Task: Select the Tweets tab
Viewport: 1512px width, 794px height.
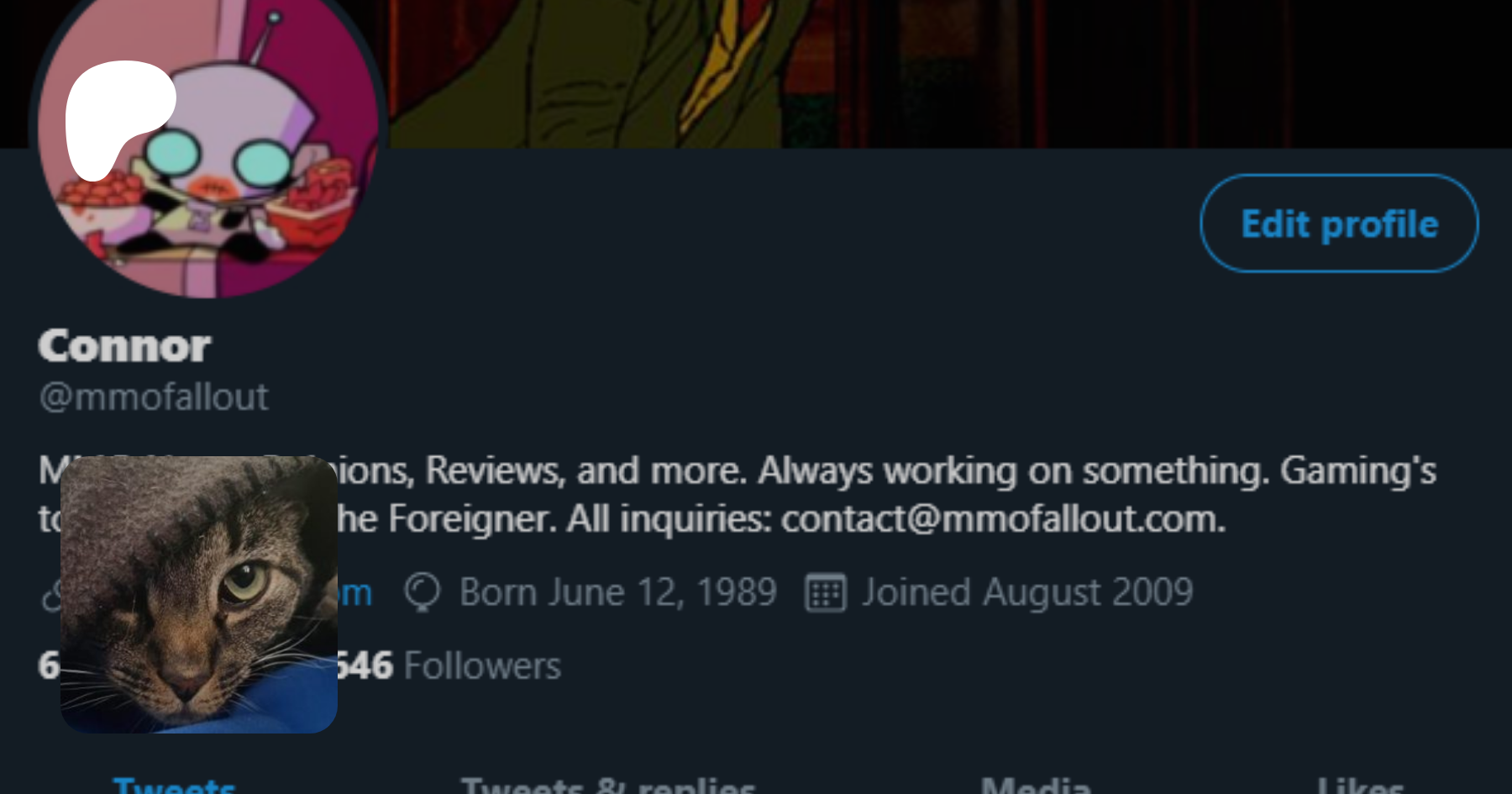Action: tap(174, 786)
